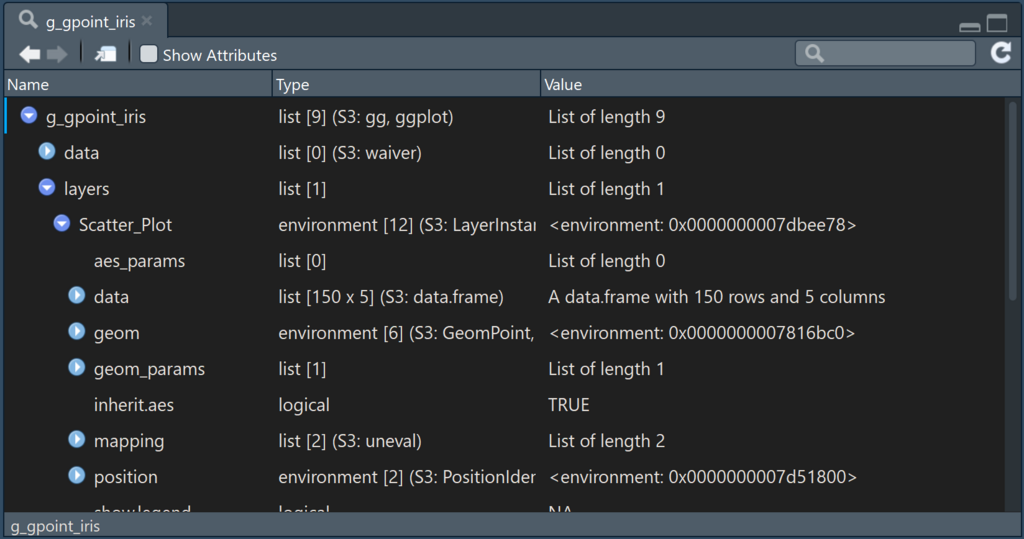Viewport: 1024px width, 539px height.
Task: Expand the geom_params list
Action: (77, 368)
